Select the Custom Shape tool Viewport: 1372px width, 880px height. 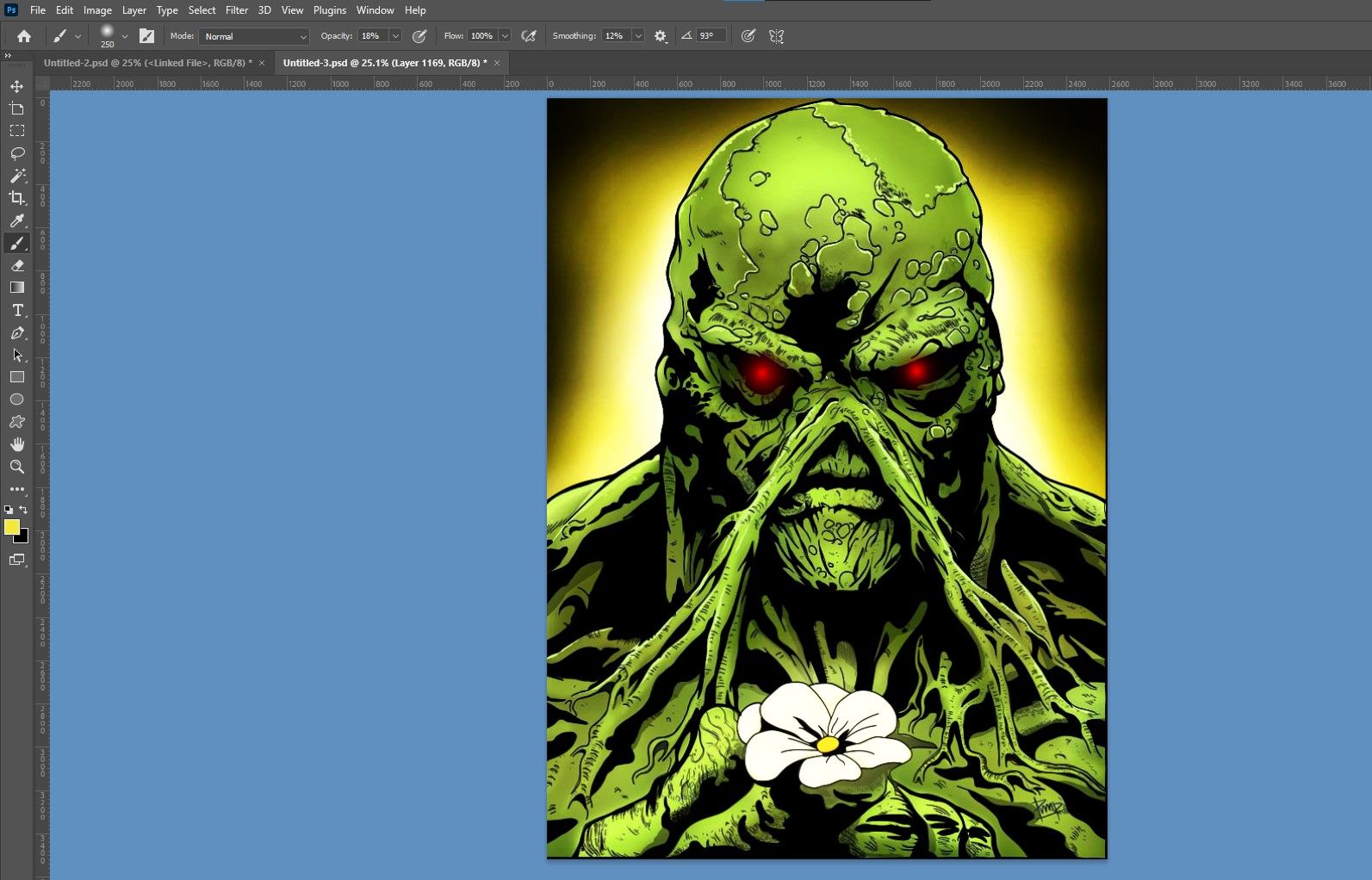tap(16, 422)
